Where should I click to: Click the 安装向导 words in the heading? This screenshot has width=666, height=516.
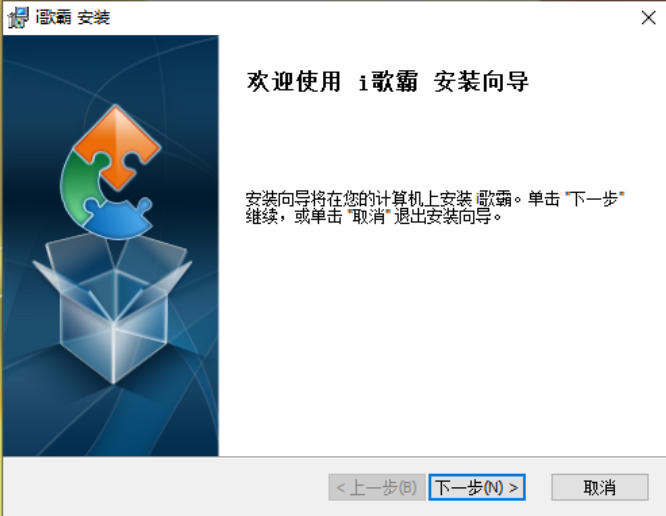(481, 82)
